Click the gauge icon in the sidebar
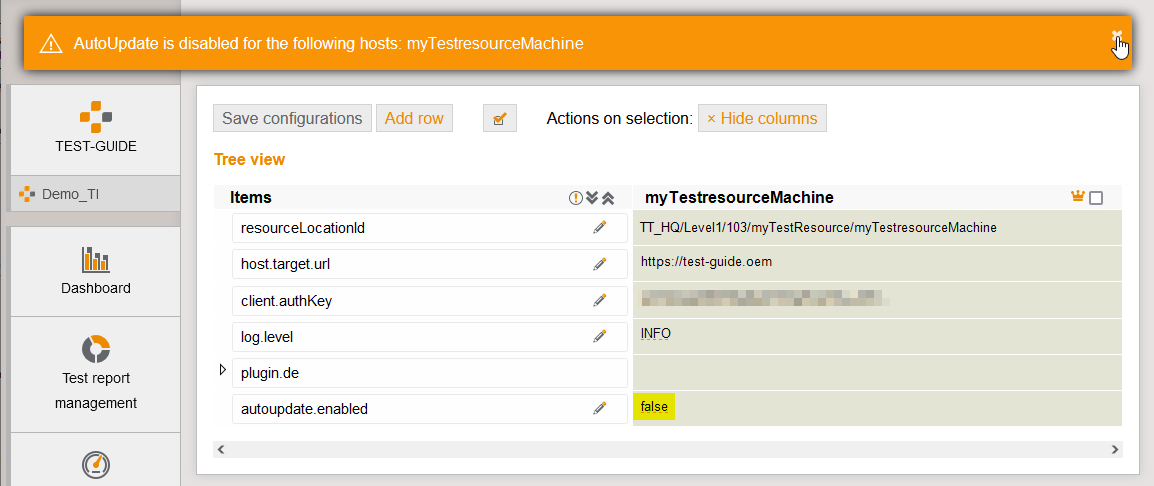Screen dimensions: 1154x486 coord(96,464)
